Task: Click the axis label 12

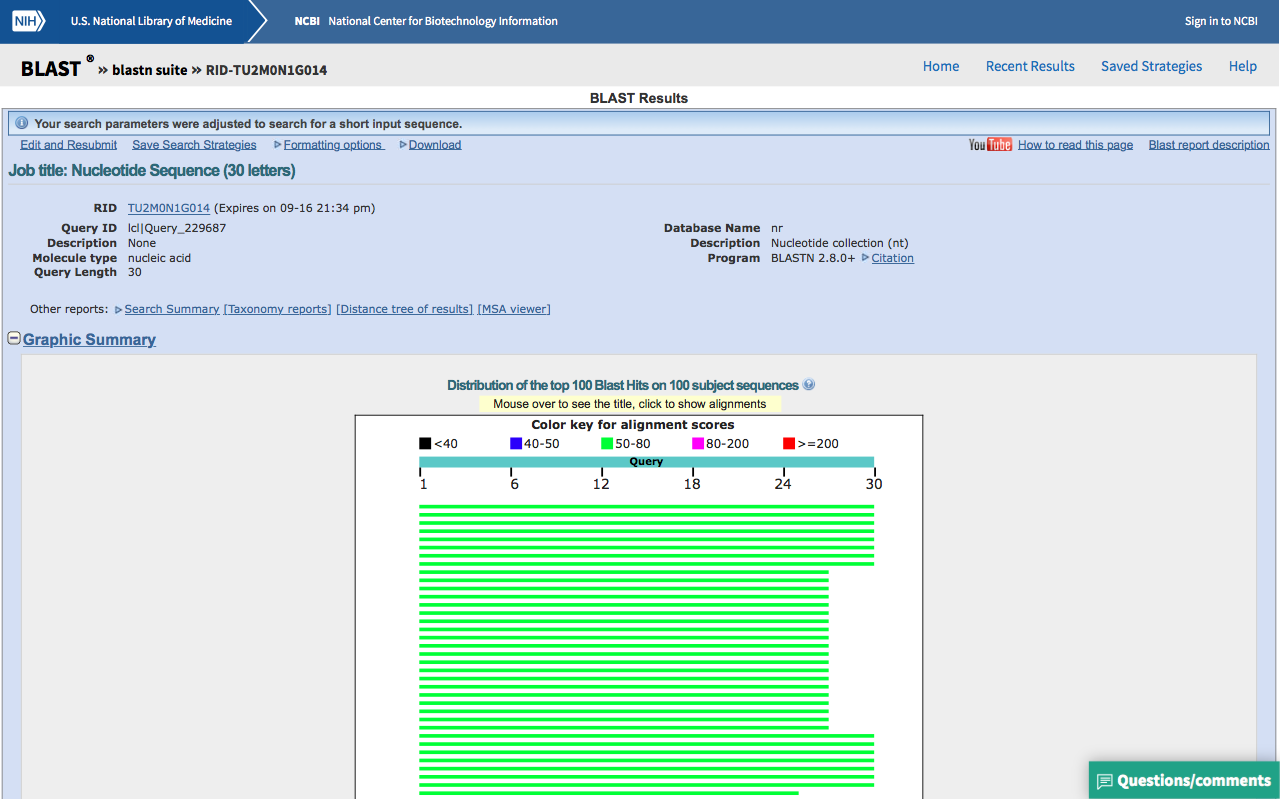Action: pyautogui.click(x=601, y=484)
